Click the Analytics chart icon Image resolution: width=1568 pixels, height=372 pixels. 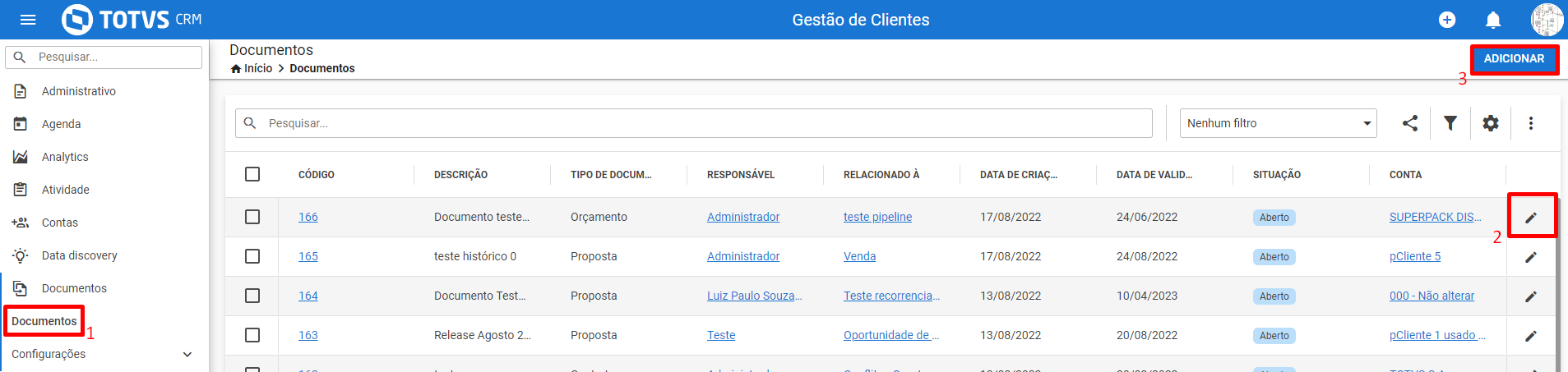click(x=21, y=157)
